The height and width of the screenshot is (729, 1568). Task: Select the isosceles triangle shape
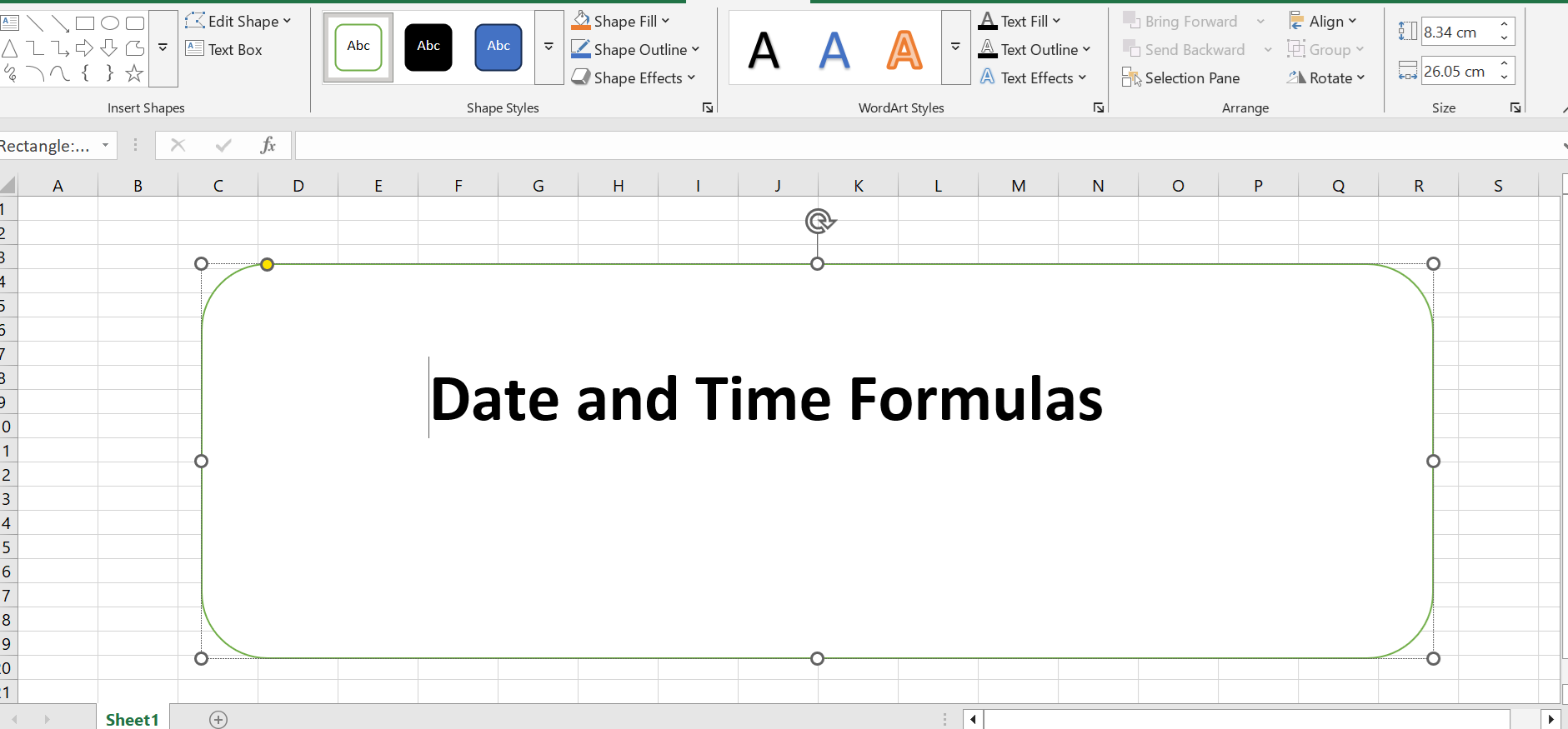click(x=10, y=48)
